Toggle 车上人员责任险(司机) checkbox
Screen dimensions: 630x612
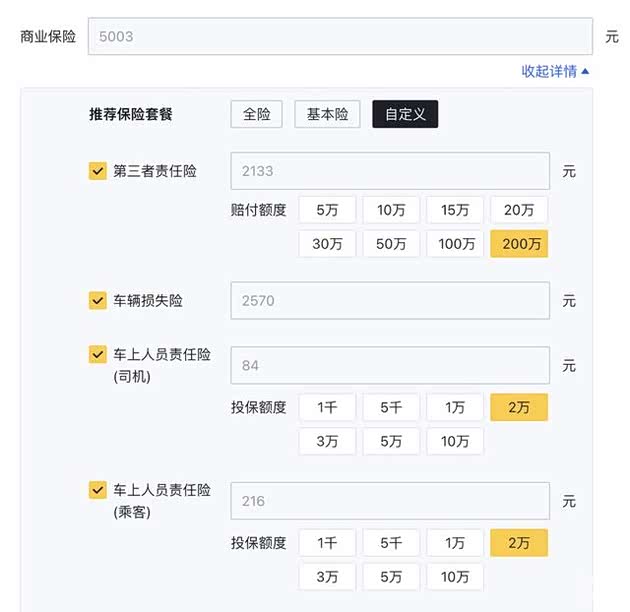[x=98, y=355]
